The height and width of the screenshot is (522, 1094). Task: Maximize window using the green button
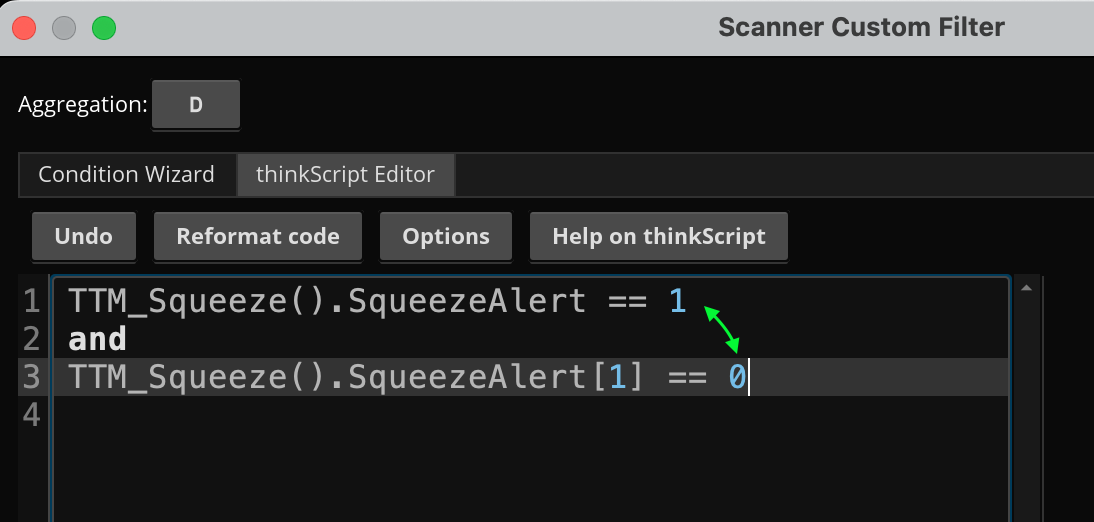click(x=104, y=28)
